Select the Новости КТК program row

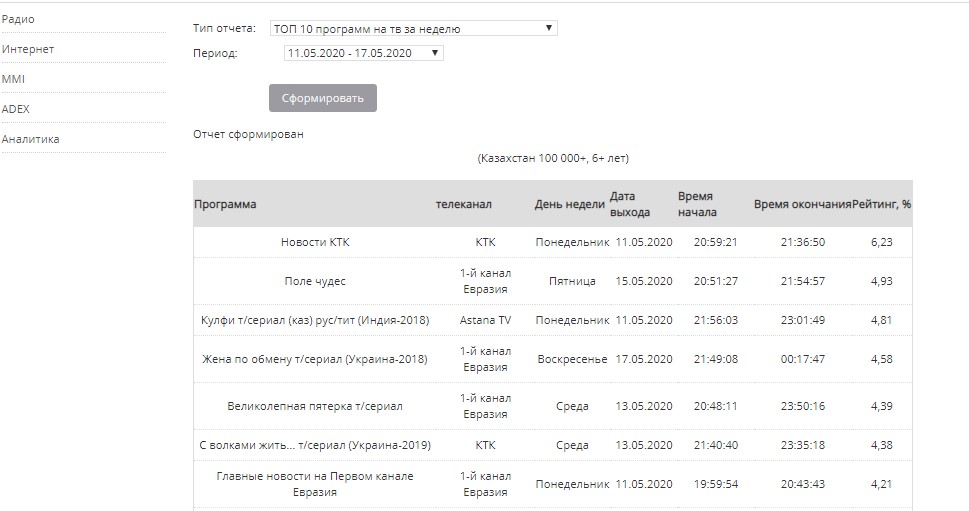(x=315, y=242)
